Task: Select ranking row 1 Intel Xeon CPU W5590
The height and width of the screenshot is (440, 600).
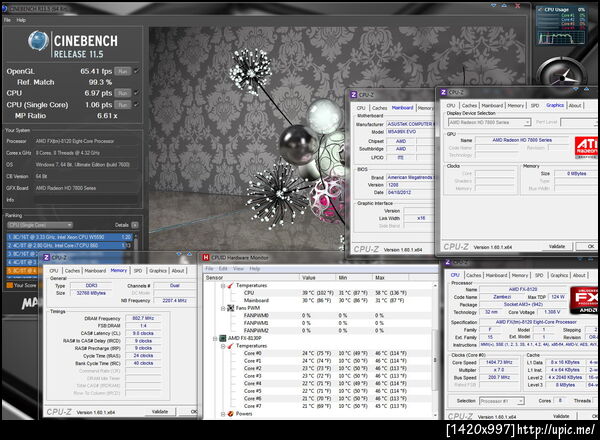Action: pos(70,237)
